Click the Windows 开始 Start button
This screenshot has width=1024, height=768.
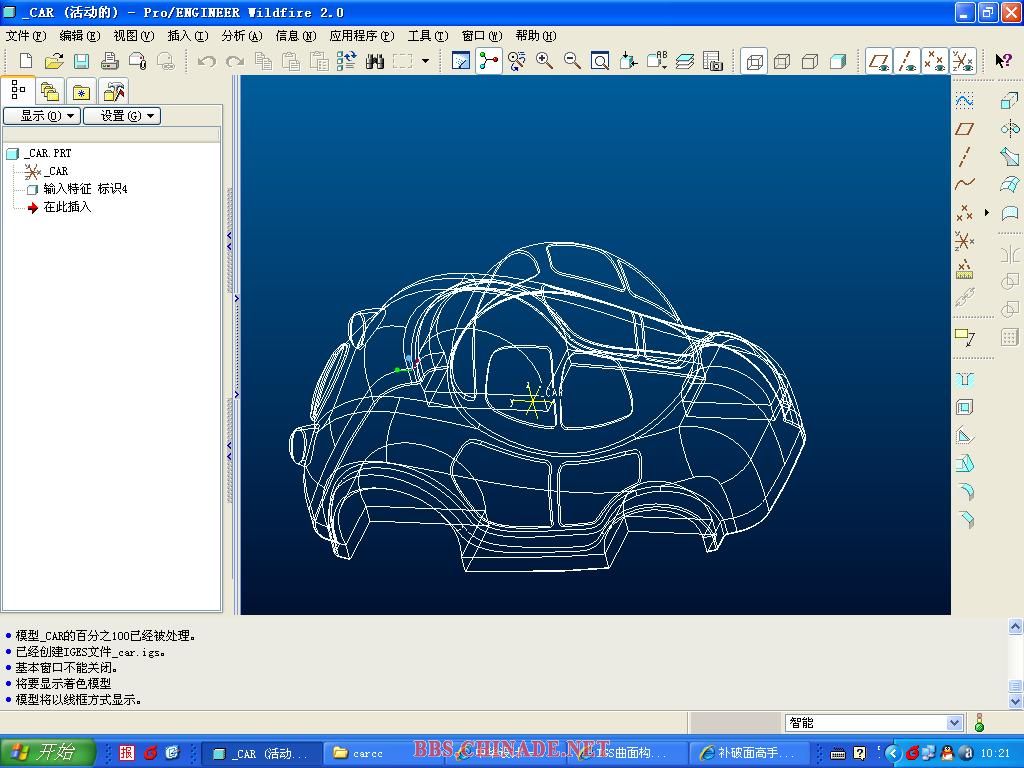[47, 753]
